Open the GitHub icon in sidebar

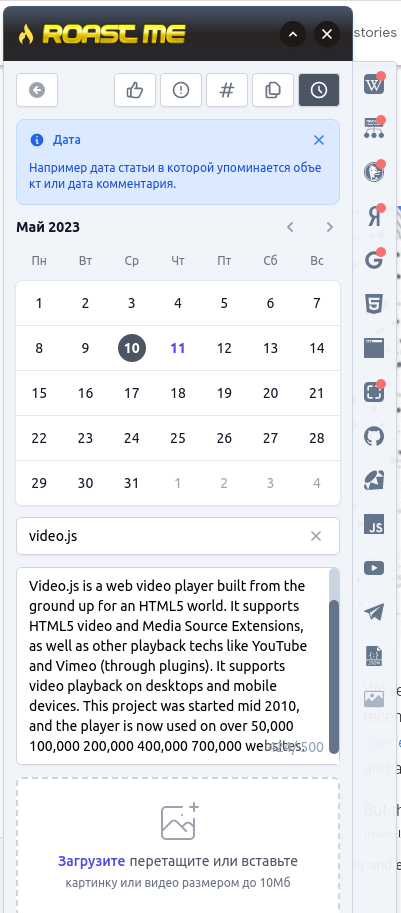(x=374, y=436)
